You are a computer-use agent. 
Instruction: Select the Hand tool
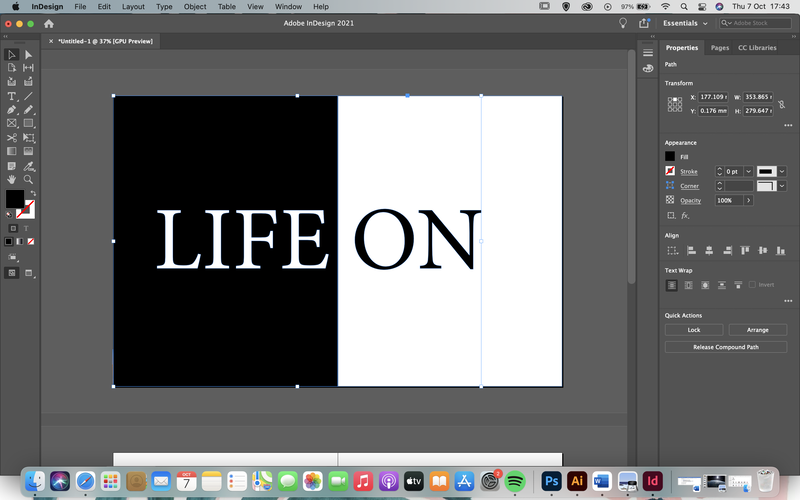11,180
